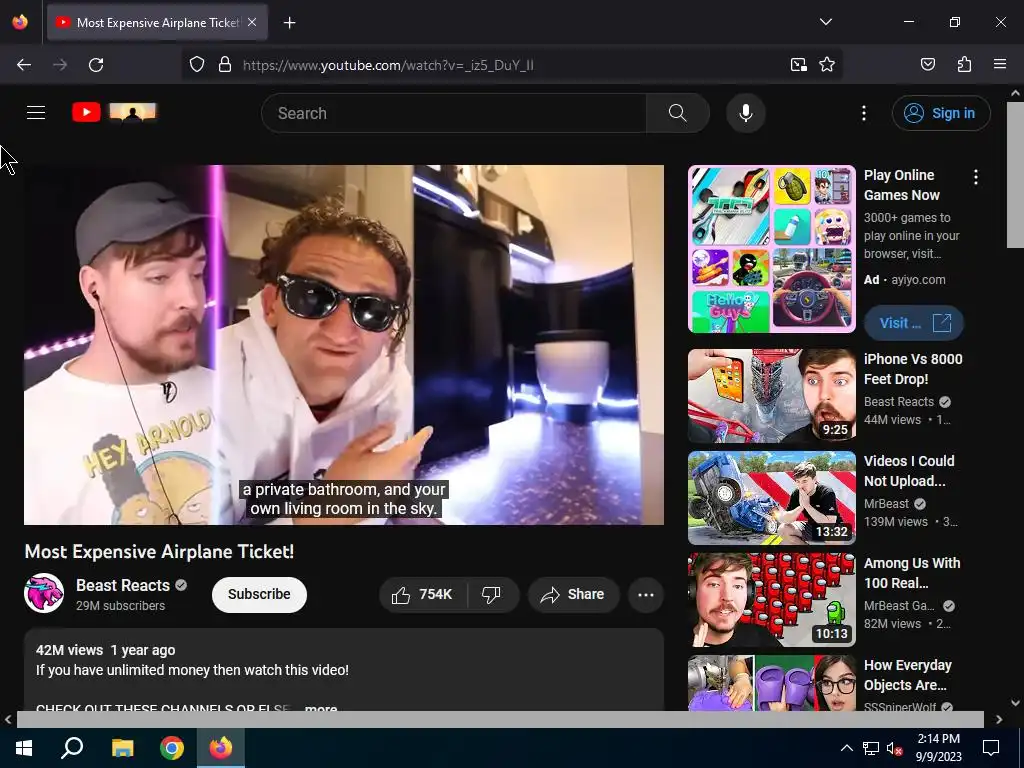The image size is (1024, 768).
Task: Open Play Online Games ad thumbnail
Action: 771,249
